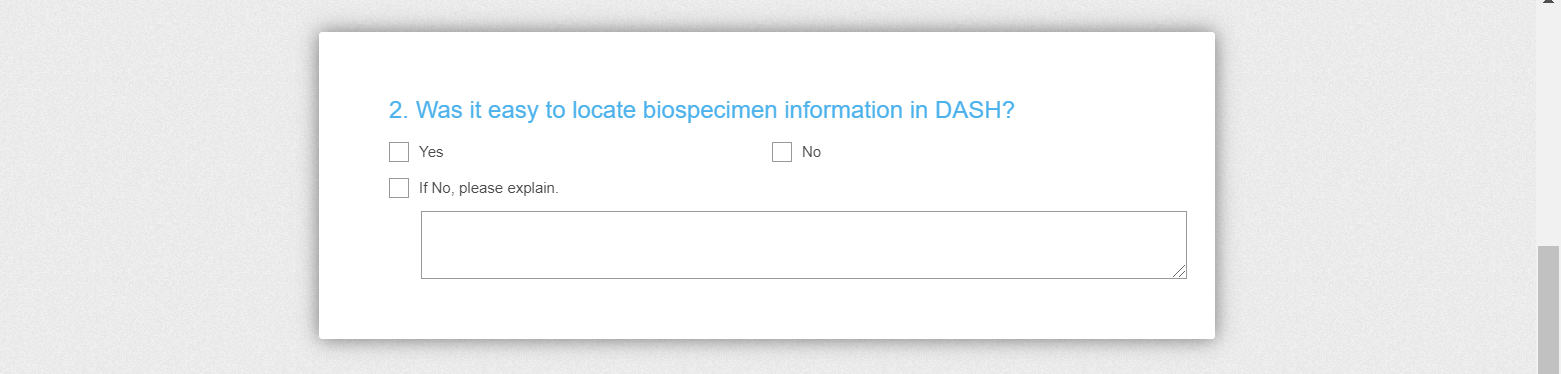Click the question 2 heading text
Image resolution: width=1561 pixels, height=374 pixels.
click(702, 110)
